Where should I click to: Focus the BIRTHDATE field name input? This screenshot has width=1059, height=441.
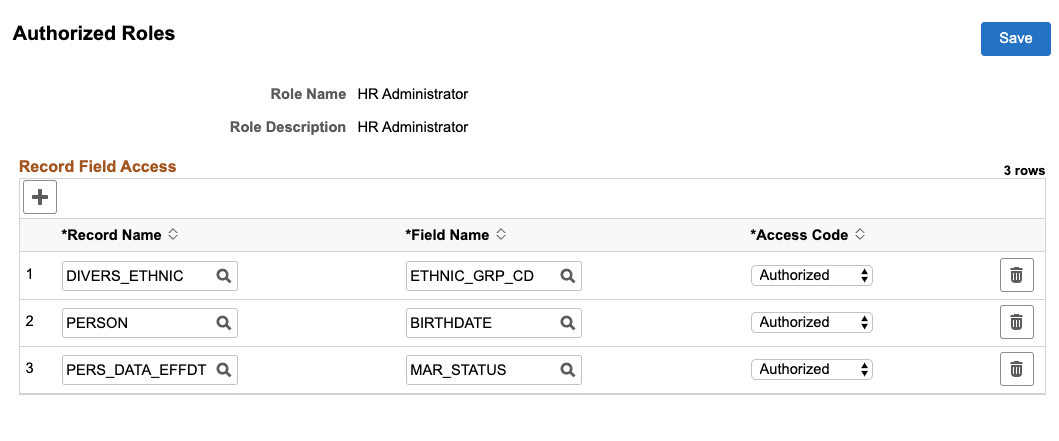(x=481, y=323)
